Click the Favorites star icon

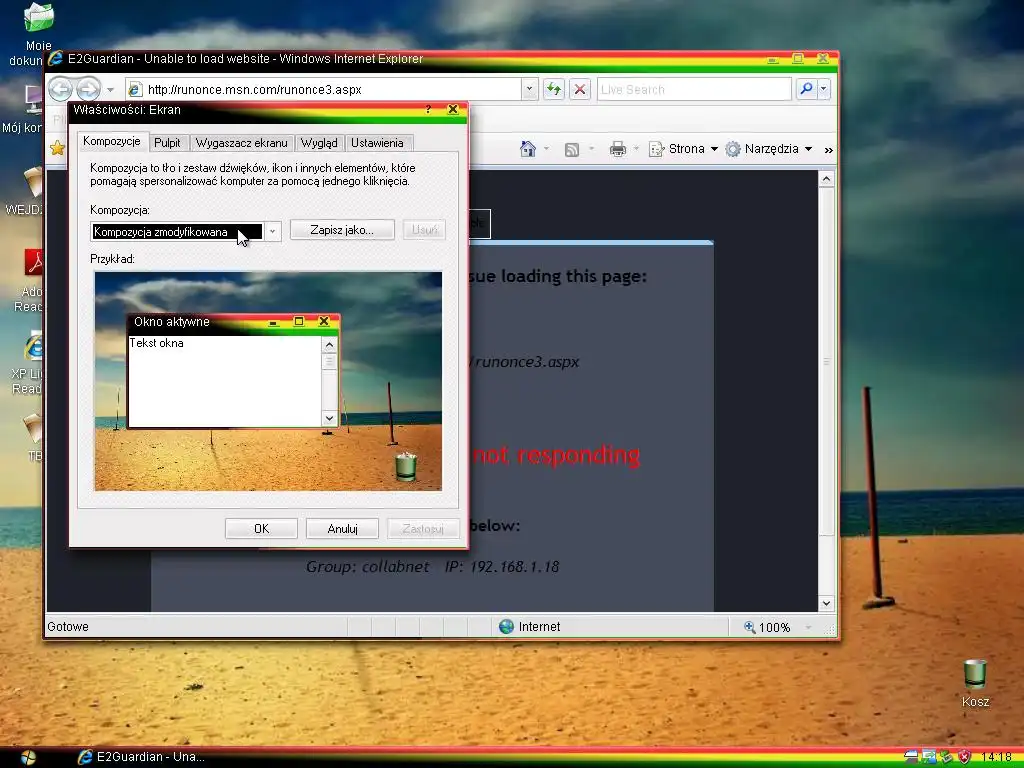coord(57,148)
